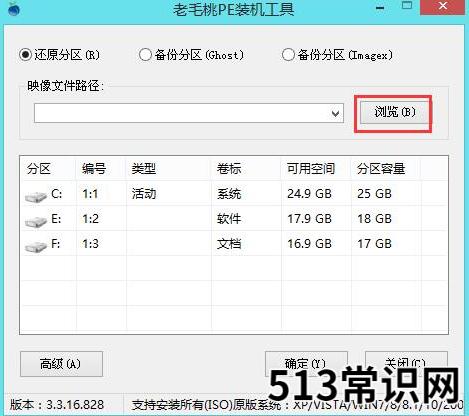Click the 系统 volume label cell
Image resolution: width=469 pixels, height=416 pixels.
229,194
